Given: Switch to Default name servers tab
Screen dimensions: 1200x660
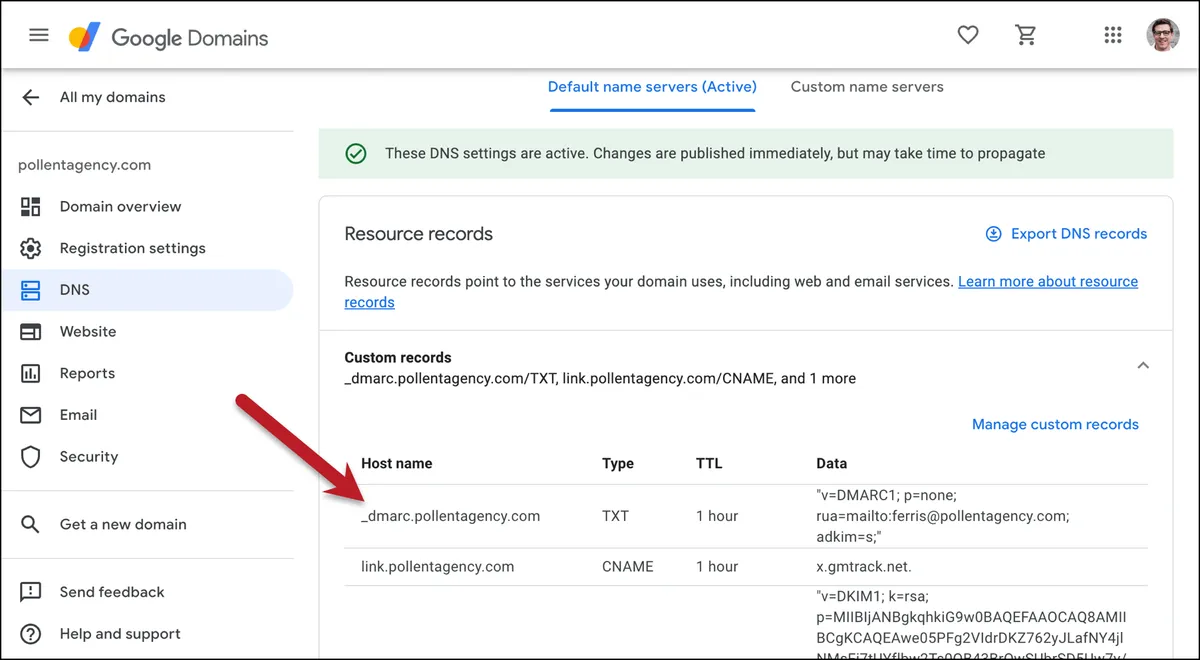Looking at the screenshot, I should pos(652,87).
